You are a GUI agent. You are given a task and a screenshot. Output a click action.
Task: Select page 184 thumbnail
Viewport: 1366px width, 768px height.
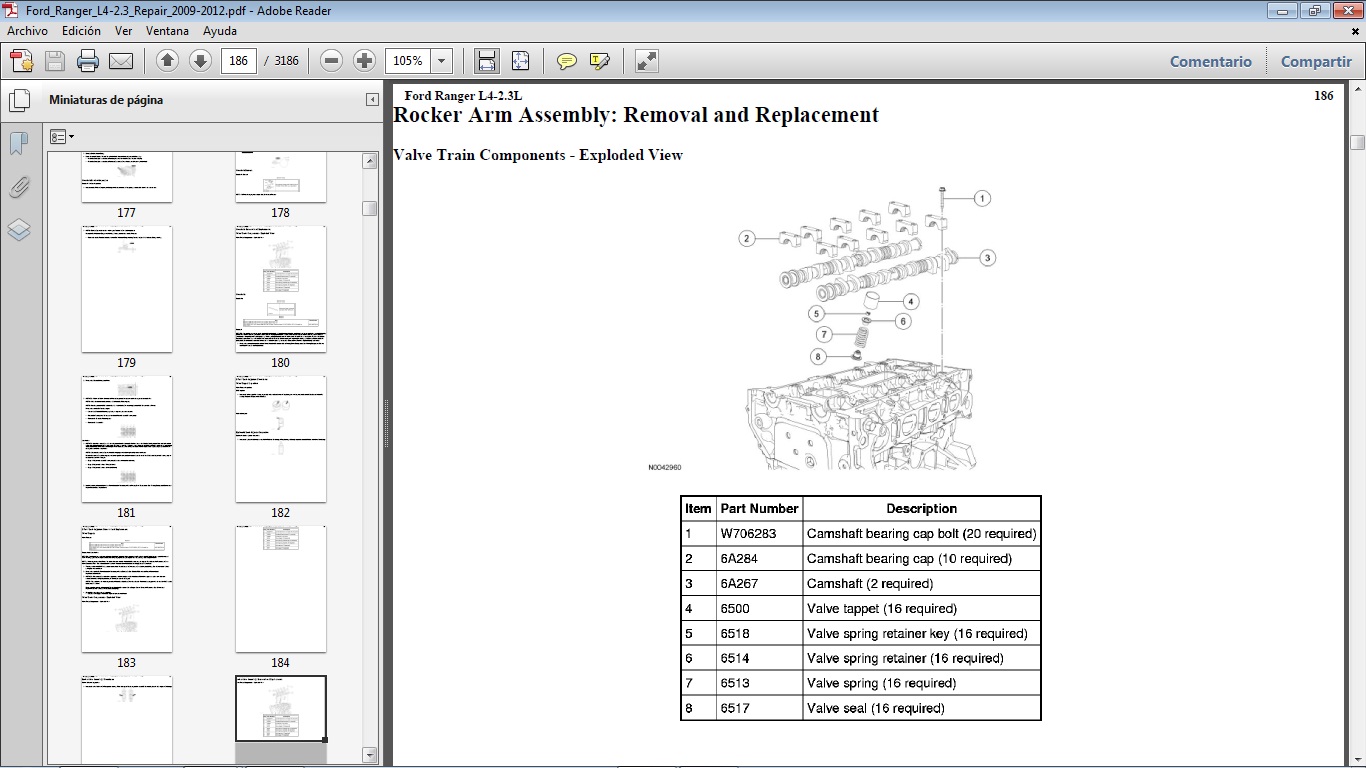pyautogui.click(x=280, y=589)
